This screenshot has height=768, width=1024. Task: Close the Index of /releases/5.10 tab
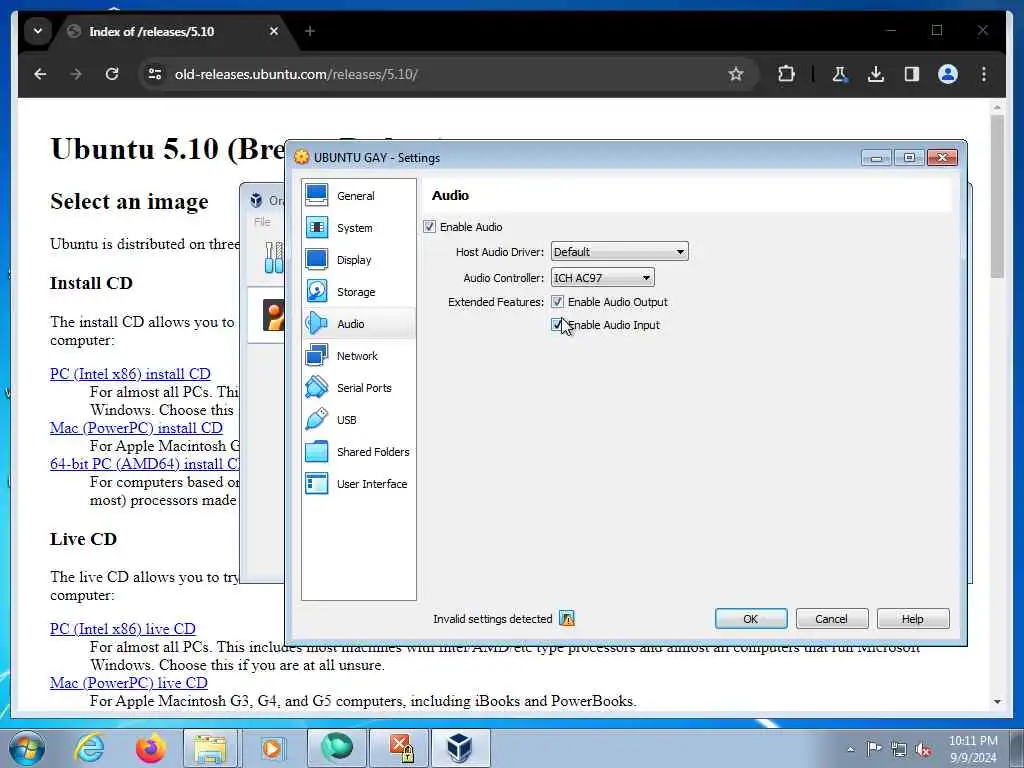click(x=274, y=31)
